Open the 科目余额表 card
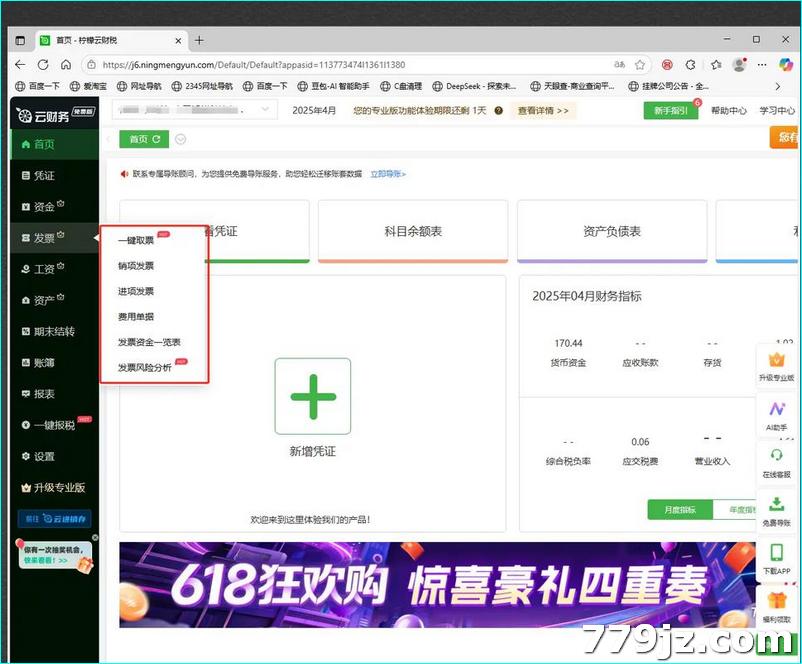802x664 pixels. [x=413, y=231]
